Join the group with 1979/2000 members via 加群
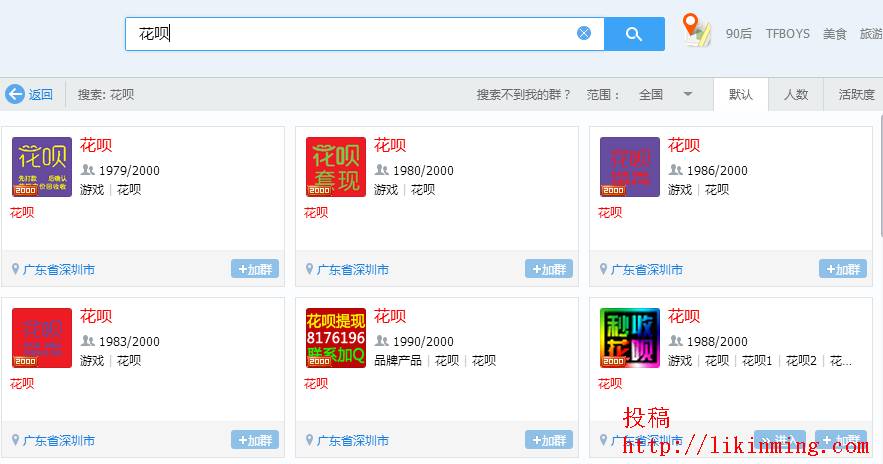This screenshot has width=883, height=464. pos(255,269)
